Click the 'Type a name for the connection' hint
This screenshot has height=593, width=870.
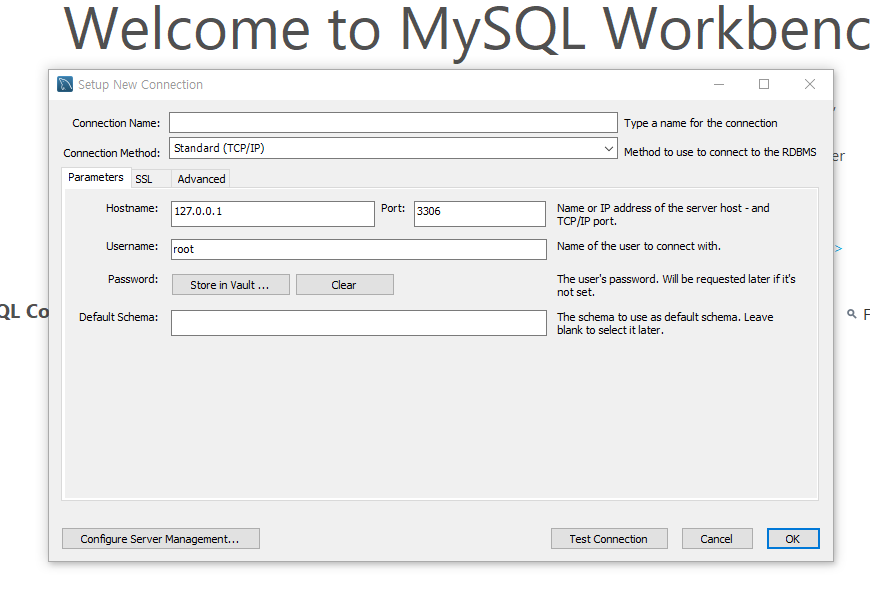tap(700, 123)
